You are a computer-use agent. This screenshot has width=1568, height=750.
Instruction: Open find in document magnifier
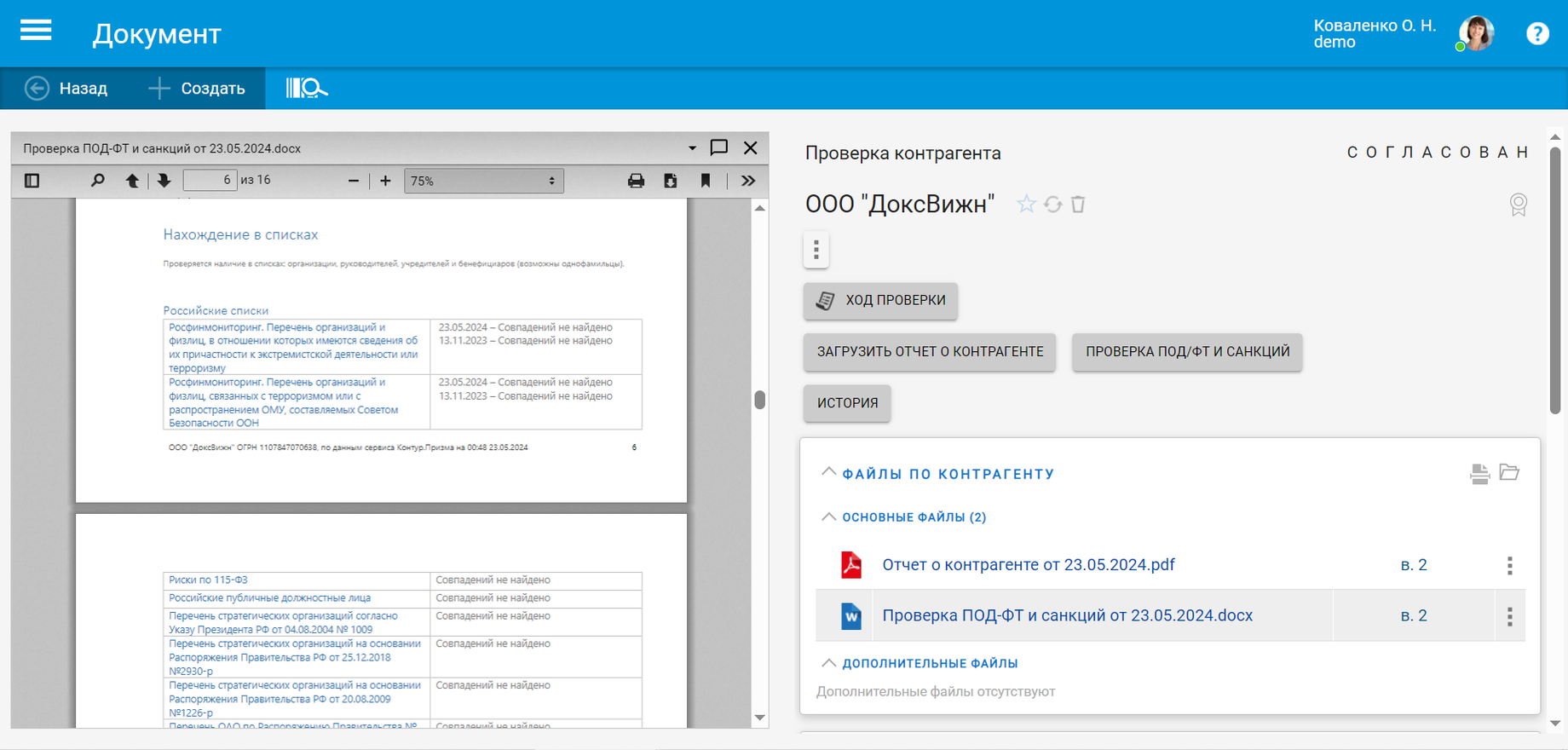[x=98, y=181]
